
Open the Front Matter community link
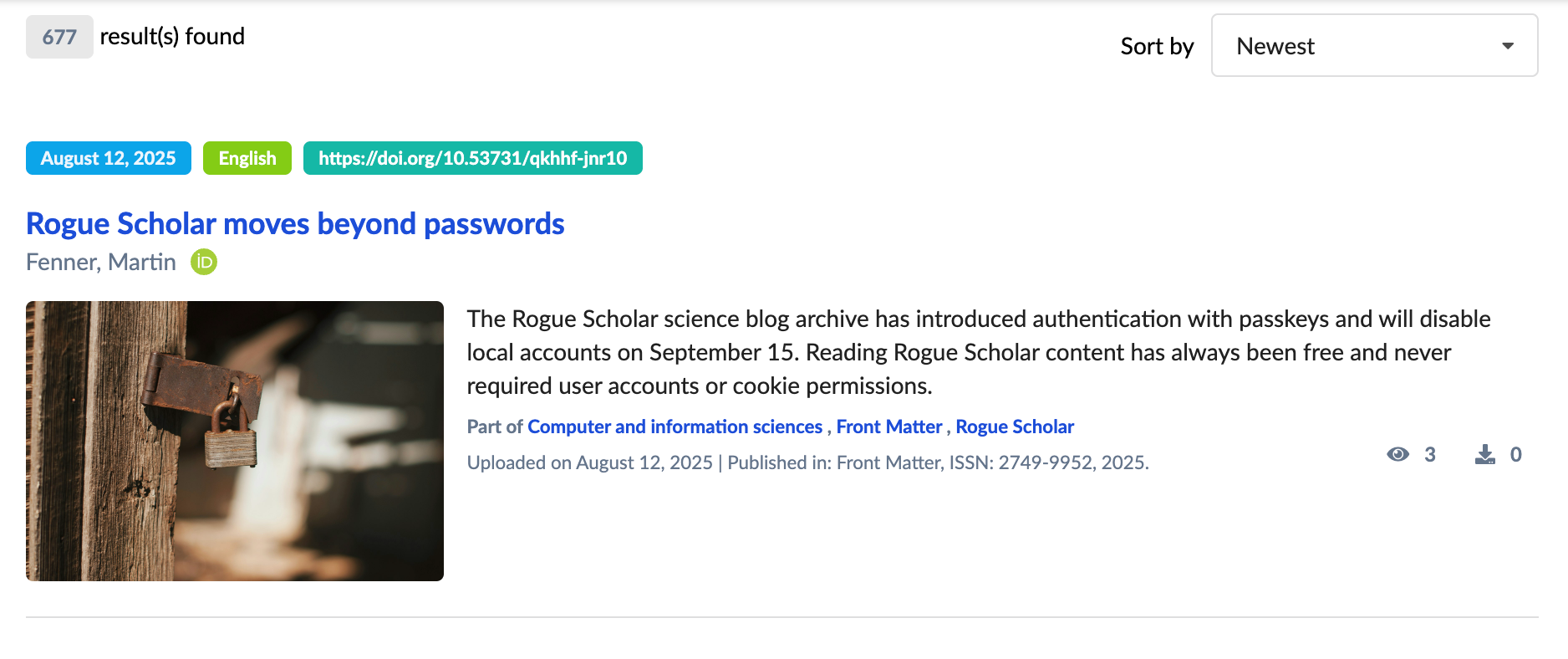pos(888,427)
